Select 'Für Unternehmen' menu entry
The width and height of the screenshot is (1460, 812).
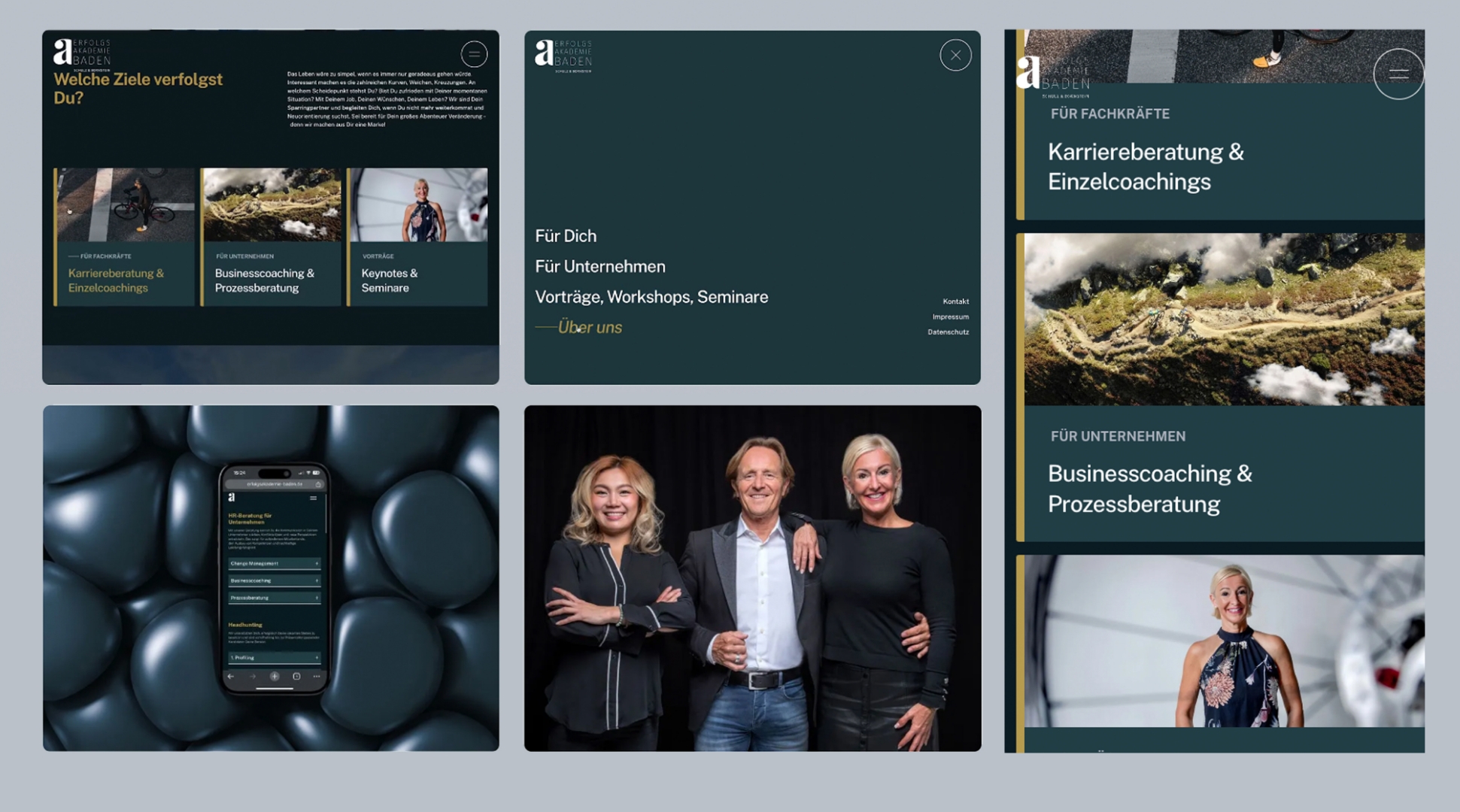(x=599, y=266)
